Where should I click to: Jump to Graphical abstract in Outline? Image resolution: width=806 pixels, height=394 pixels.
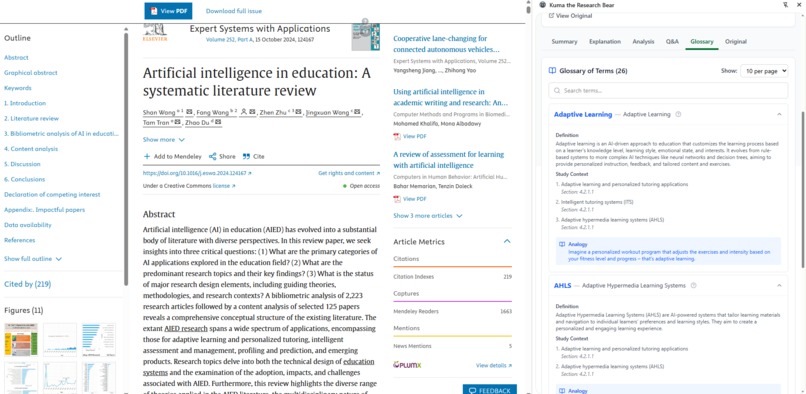(x=31, y=73)
